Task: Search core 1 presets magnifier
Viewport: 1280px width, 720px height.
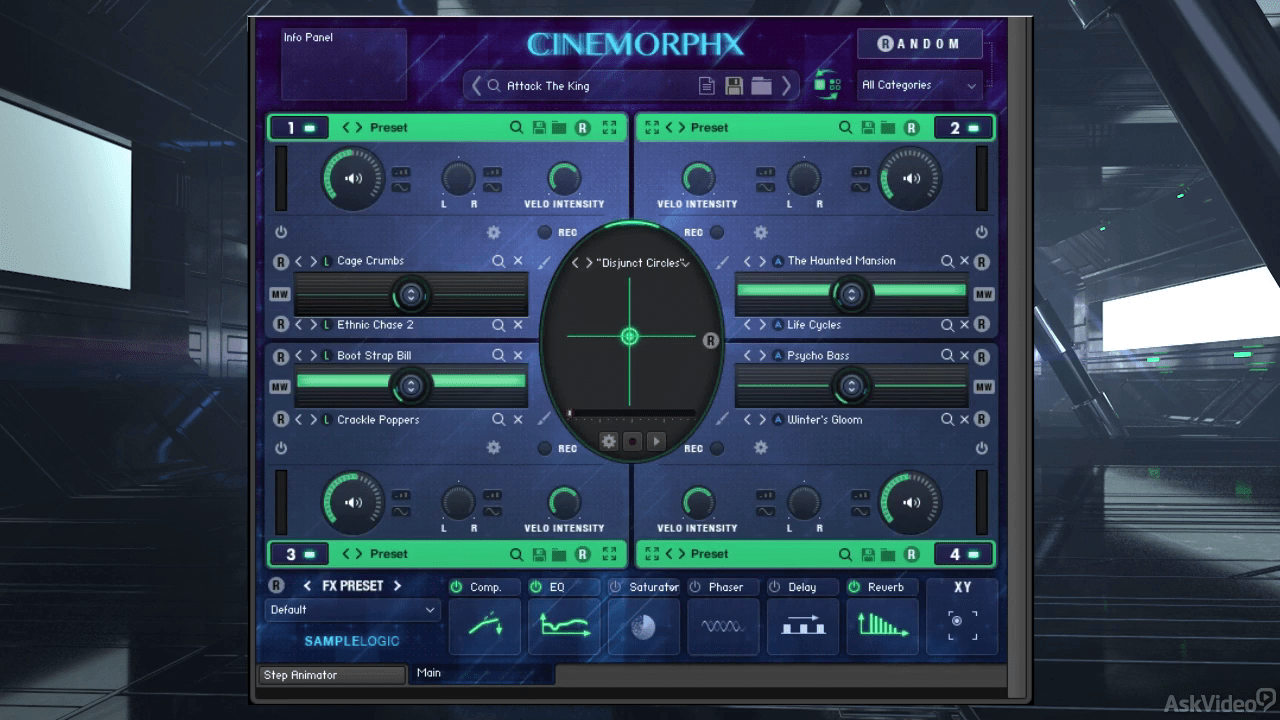Action: 516,128
